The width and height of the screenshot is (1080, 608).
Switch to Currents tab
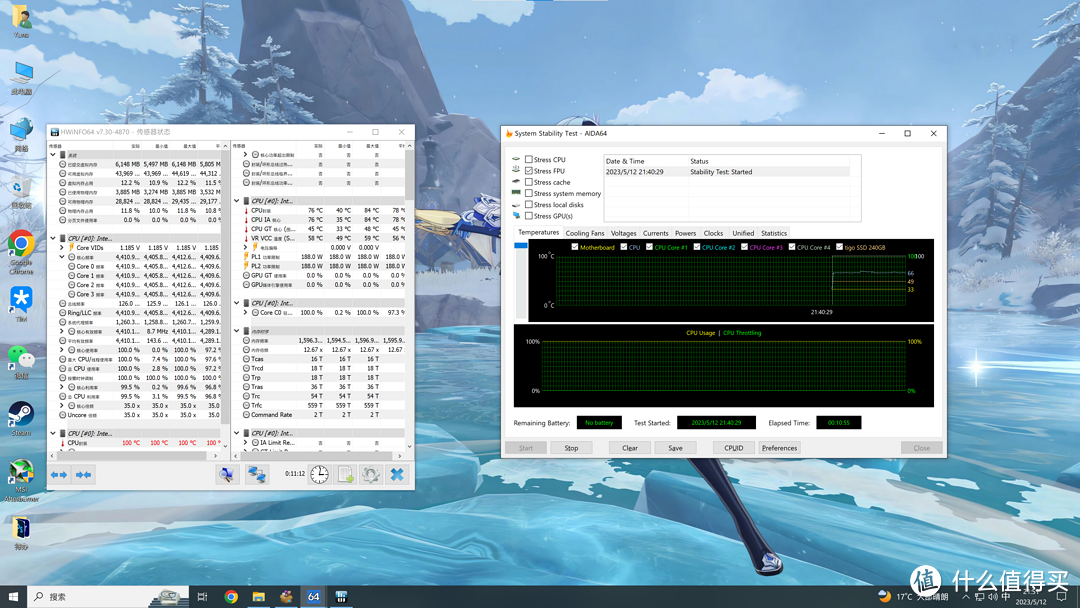tap(655, 233)
